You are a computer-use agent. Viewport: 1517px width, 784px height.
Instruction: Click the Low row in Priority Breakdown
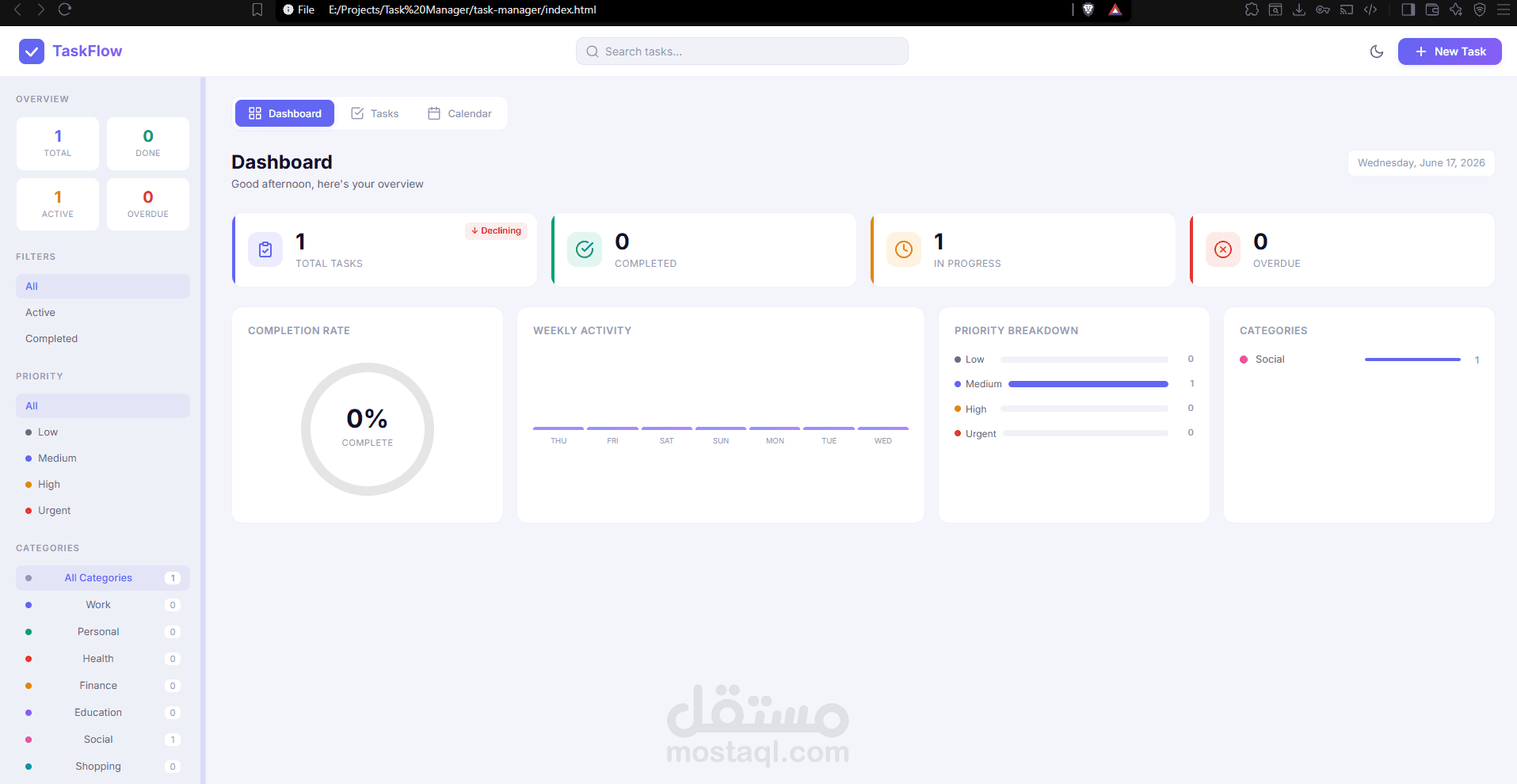(x=1074, y=360)
